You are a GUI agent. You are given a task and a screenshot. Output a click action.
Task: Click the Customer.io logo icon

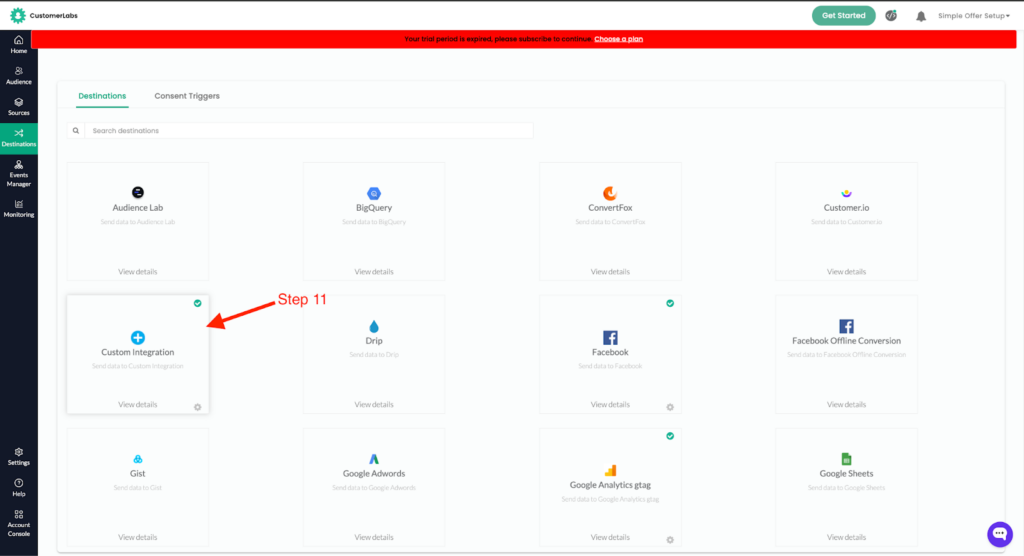[846, 193]
